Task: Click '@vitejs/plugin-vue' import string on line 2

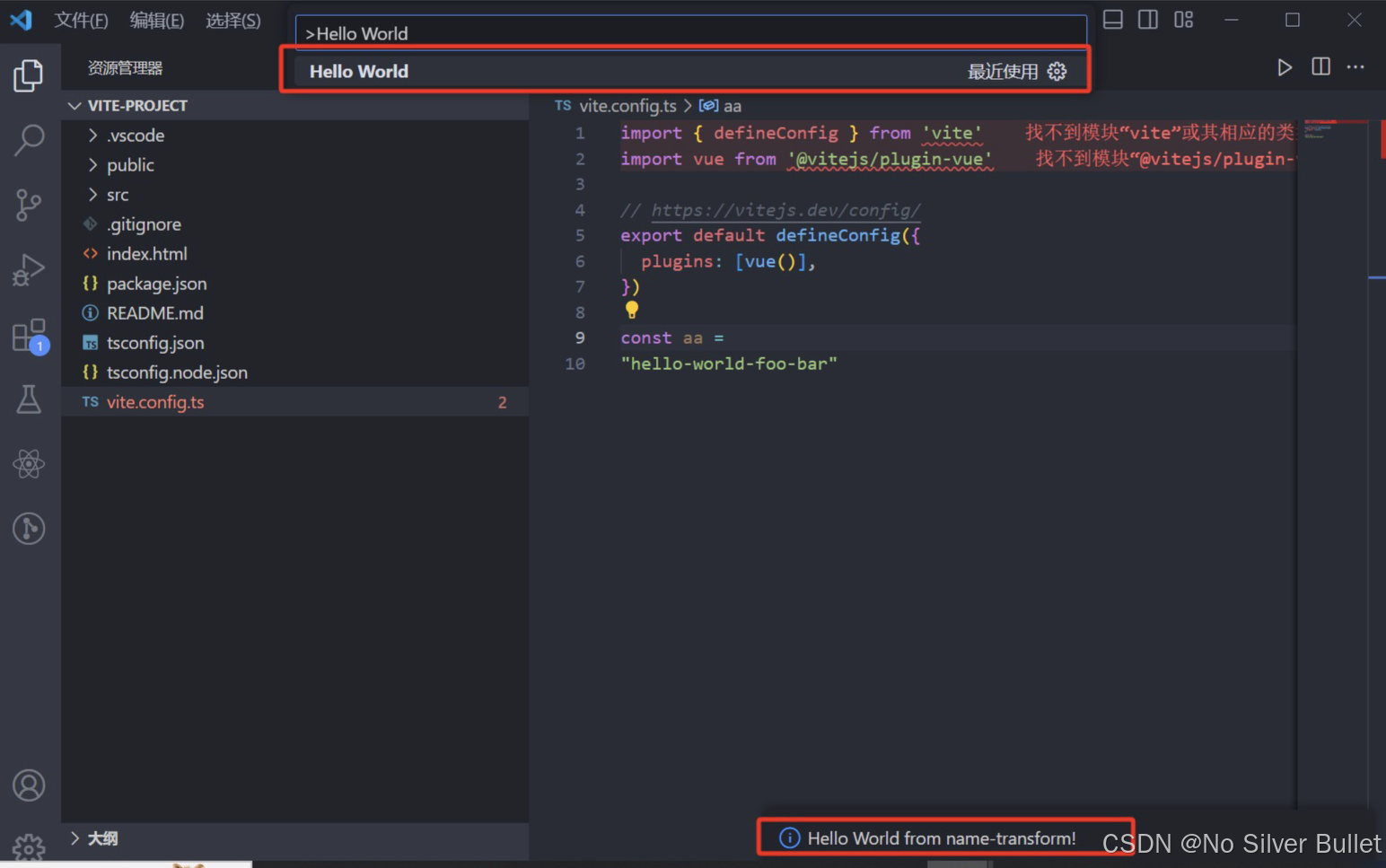Action: click(890, 159)
